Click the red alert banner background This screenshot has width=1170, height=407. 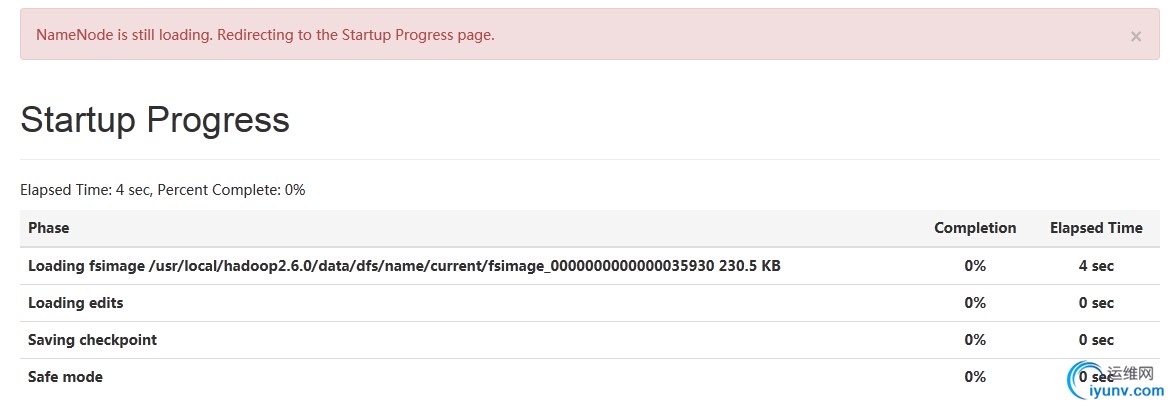(589, 34)
